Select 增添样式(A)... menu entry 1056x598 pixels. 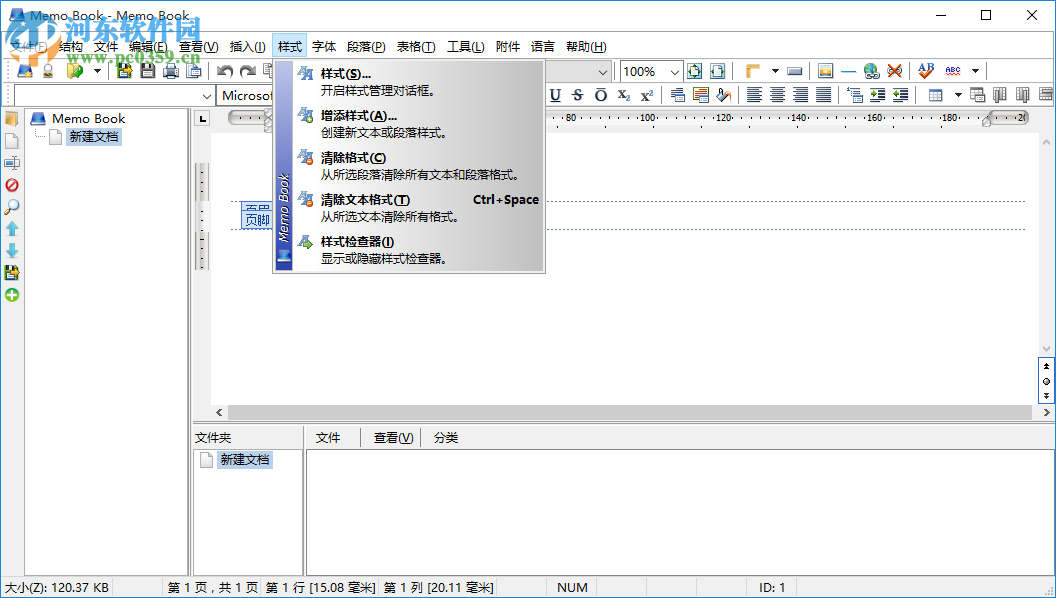point(418,124)
